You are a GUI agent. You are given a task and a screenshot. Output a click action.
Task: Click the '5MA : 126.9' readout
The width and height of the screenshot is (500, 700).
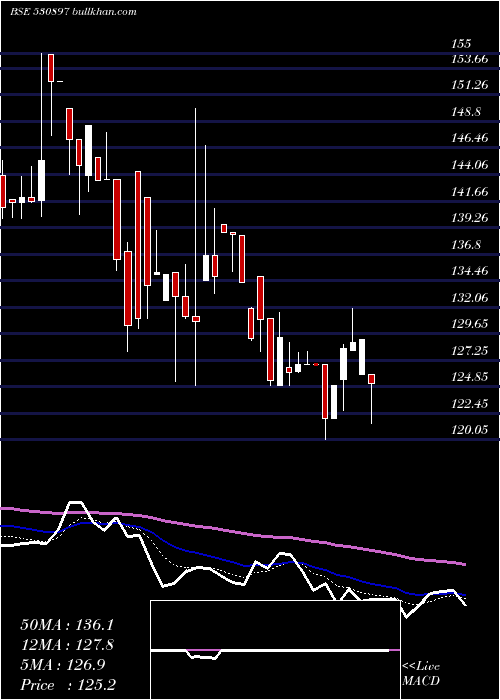pos(63,665)
